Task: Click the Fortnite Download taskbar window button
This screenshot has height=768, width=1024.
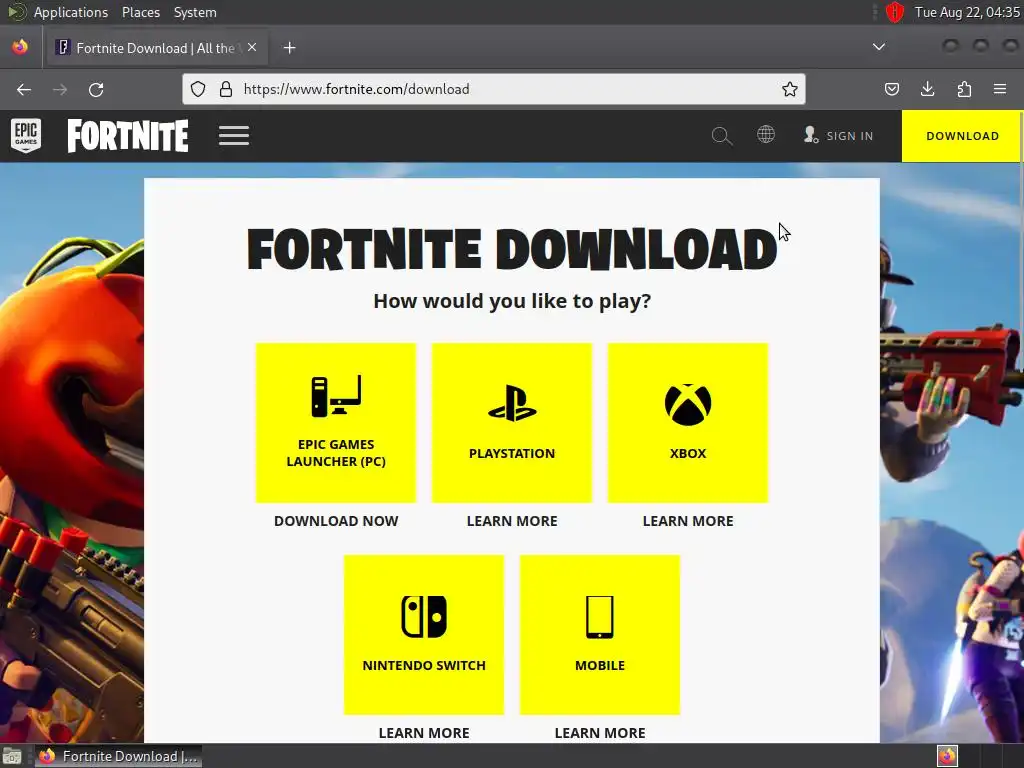Action: click(119, 756)
